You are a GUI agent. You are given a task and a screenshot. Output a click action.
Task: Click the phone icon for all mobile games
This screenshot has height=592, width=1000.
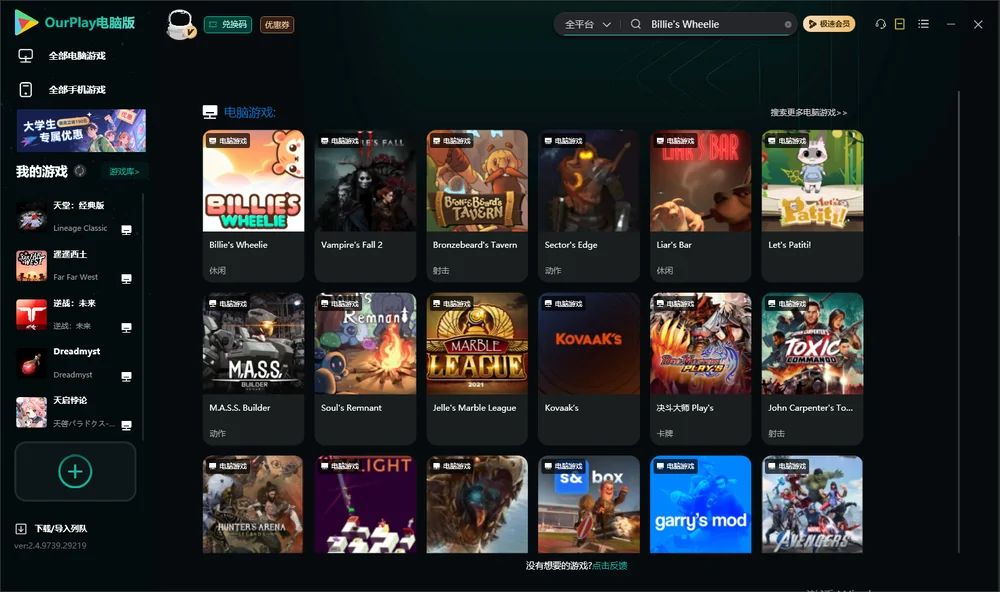click(x=26, y=90)
